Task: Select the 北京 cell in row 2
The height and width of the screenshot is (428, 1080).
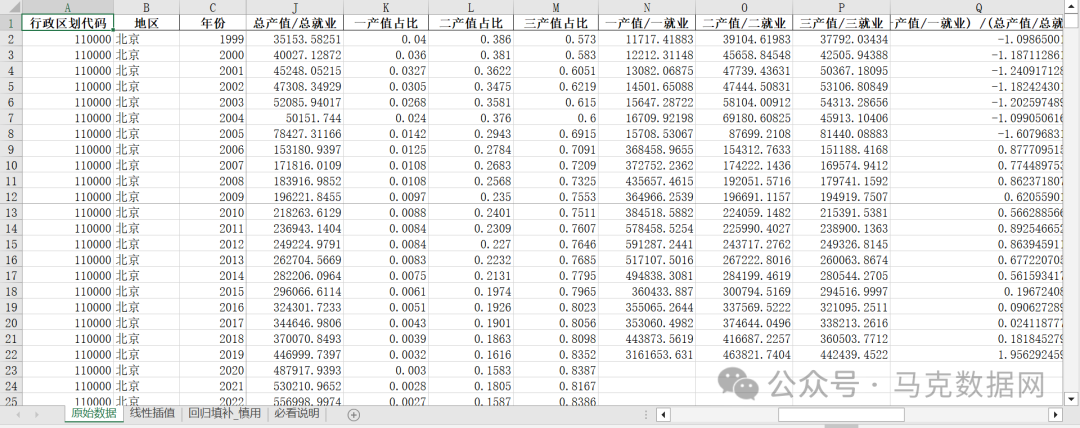Action: [x=146, y=39]
